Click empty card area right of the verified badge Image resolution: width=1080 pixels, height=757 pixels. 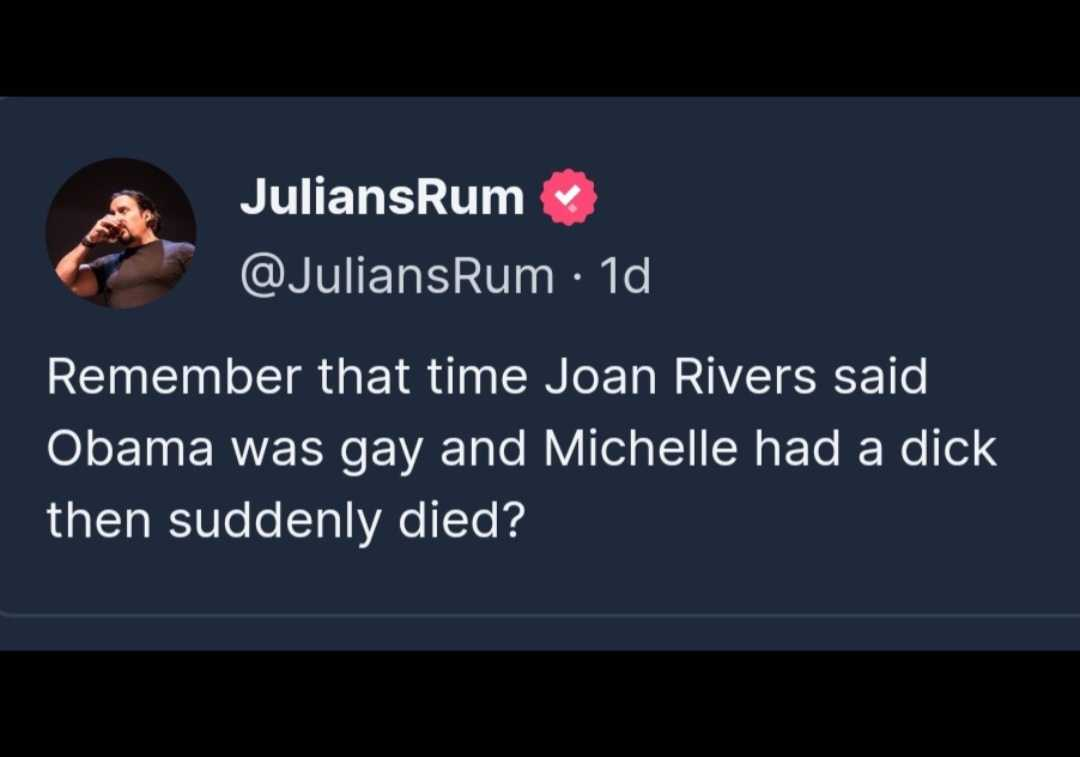pos(820,200)
